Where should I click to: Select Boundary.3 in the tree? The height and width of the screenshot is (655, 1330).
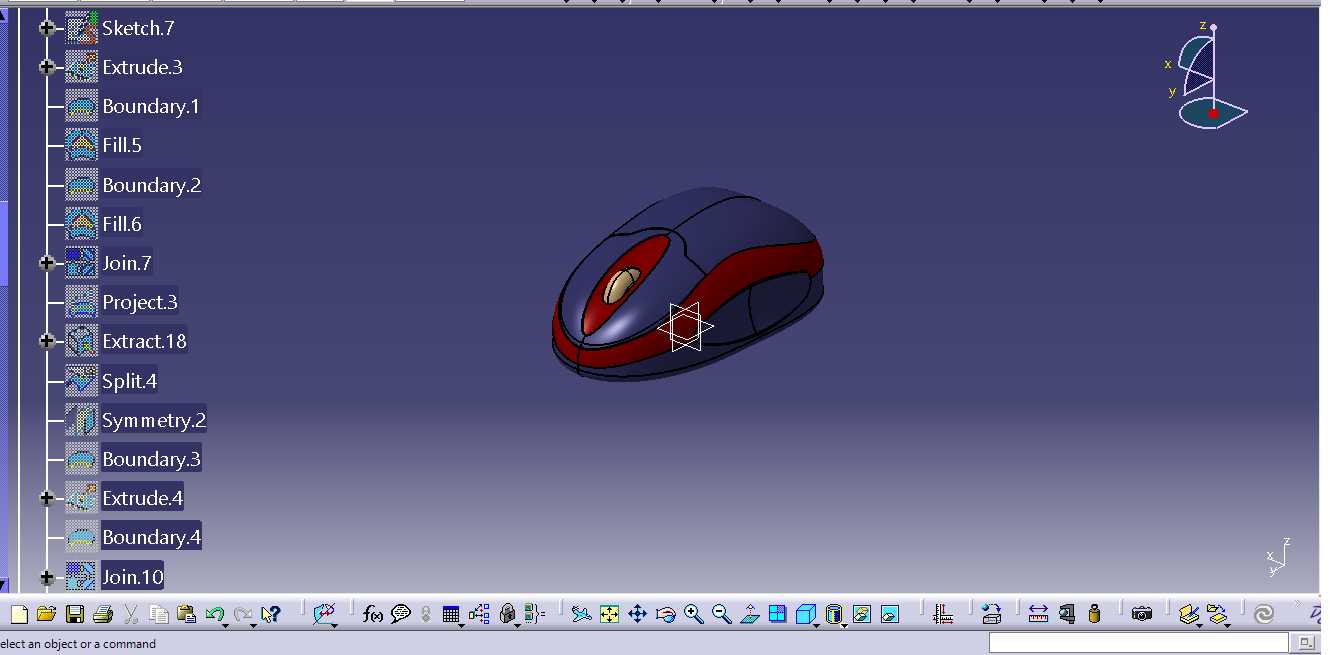[x=151, y=459]
